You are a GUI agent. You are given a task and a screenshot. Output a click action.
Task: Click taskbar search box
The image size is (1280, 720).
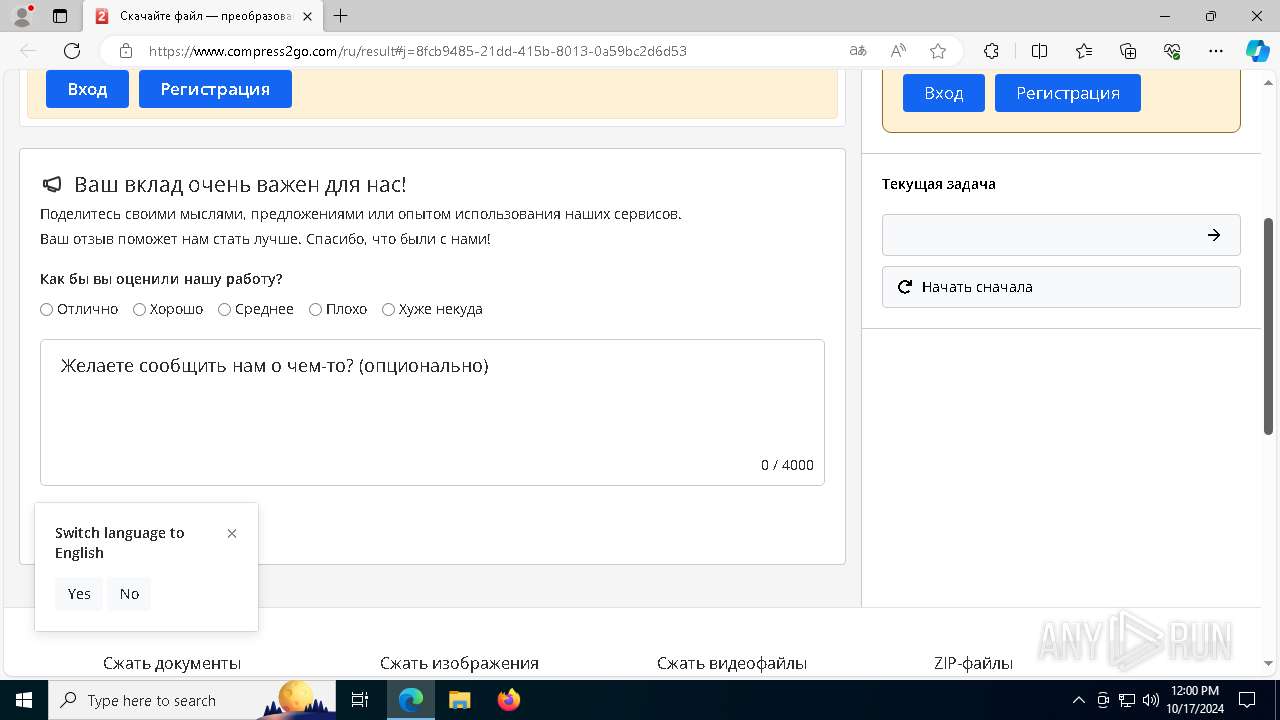(x=192, y=700)
